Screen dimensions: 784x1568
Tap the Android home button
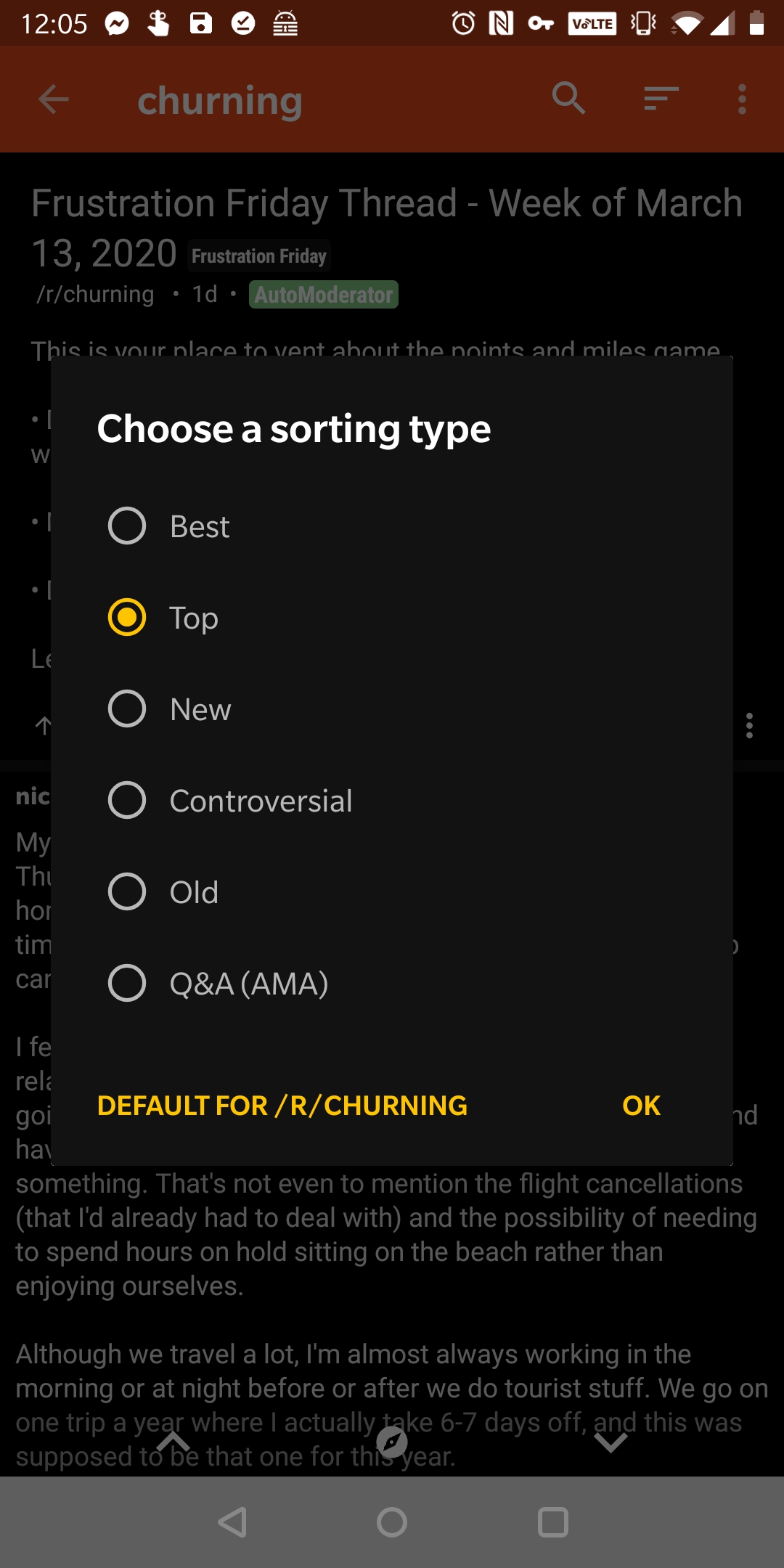pyautogui.click(x=392, y=1523)
